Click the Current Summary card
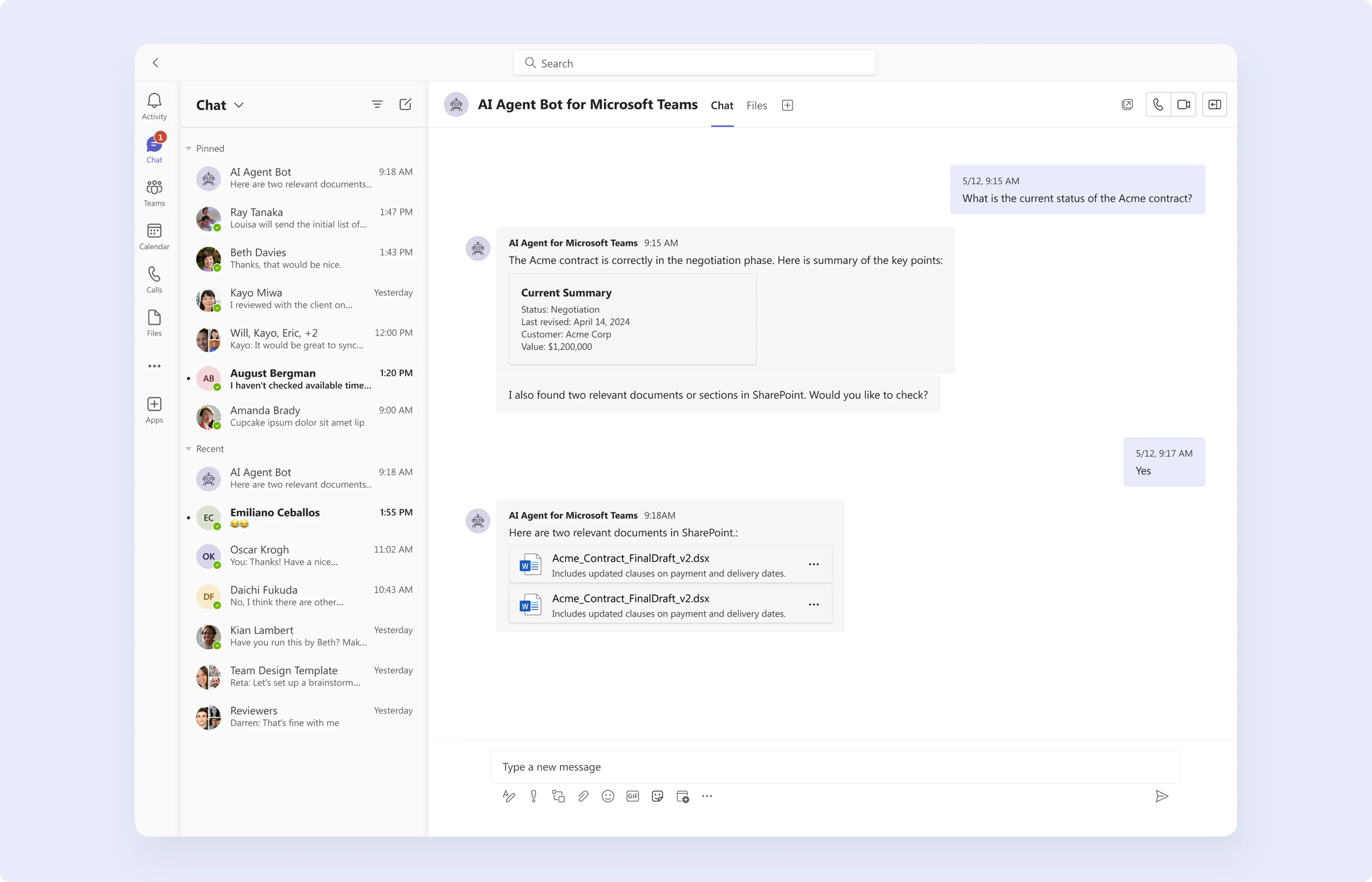 [633, 319]
